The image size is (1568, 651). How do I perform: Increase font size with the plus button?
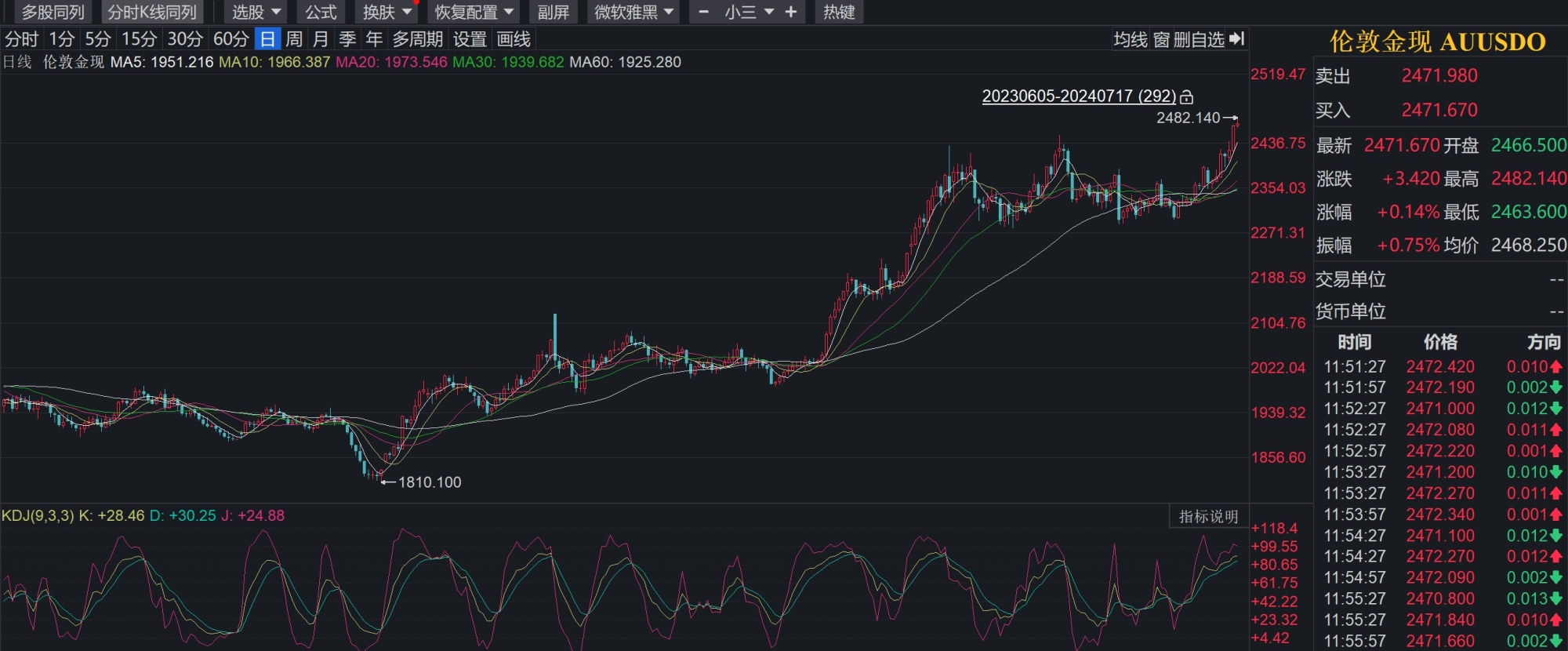[x=791, y=12]
